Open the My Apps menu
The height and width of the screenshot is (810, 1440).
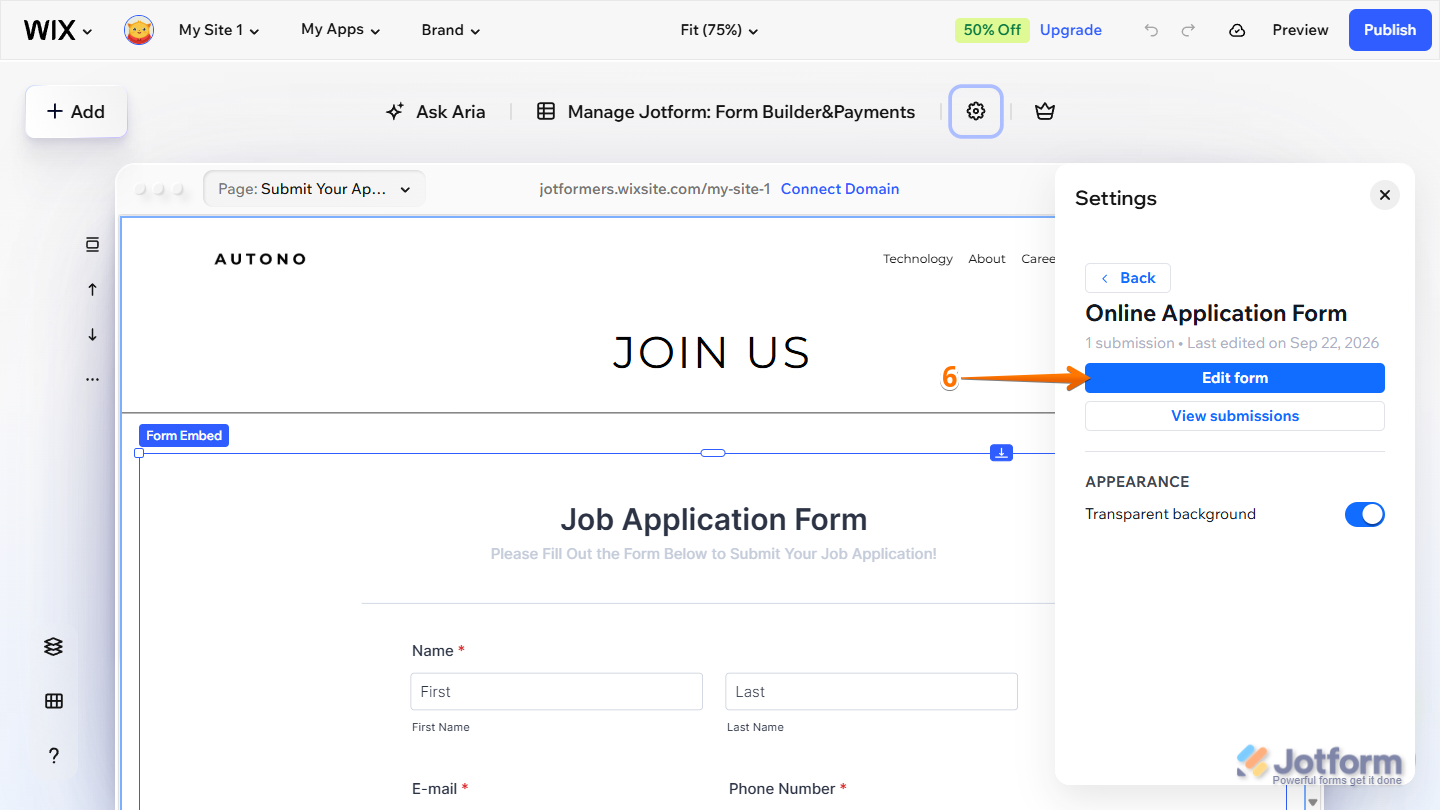[341, 30]
